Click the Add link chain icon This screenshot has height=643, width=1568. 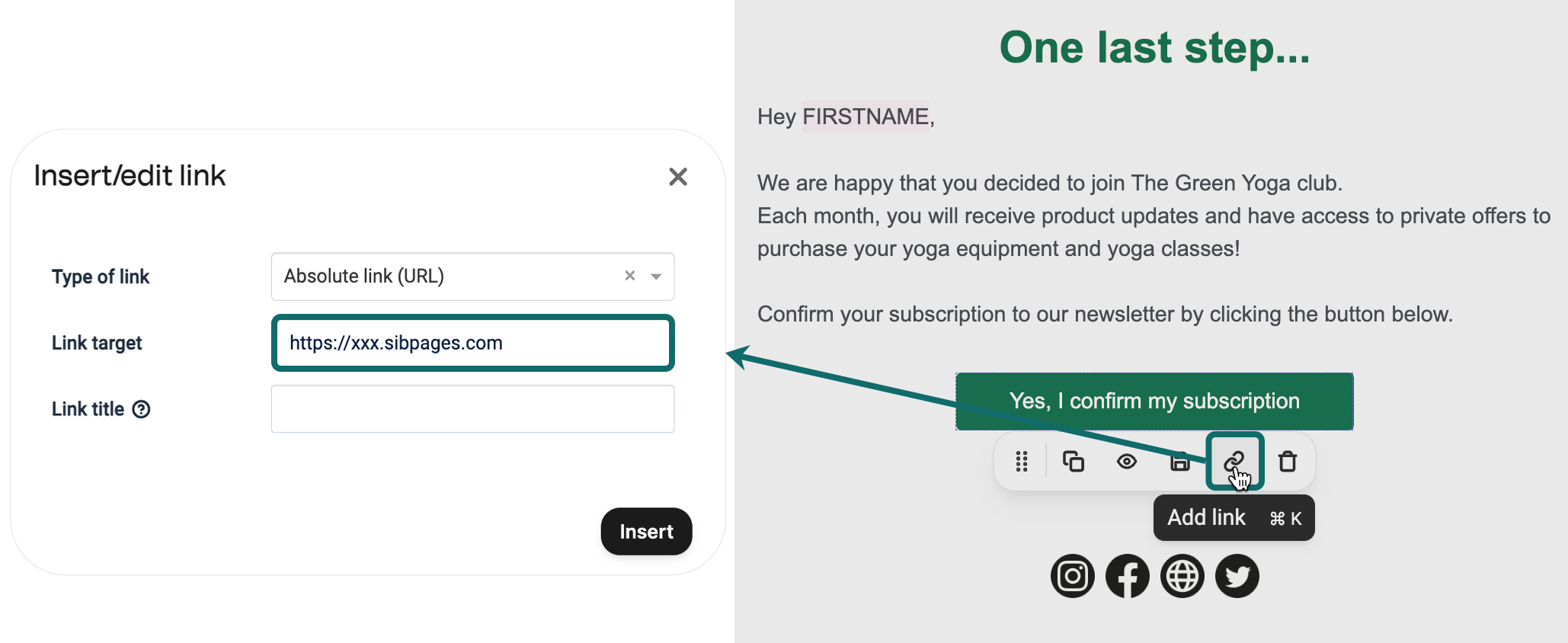1234,461
